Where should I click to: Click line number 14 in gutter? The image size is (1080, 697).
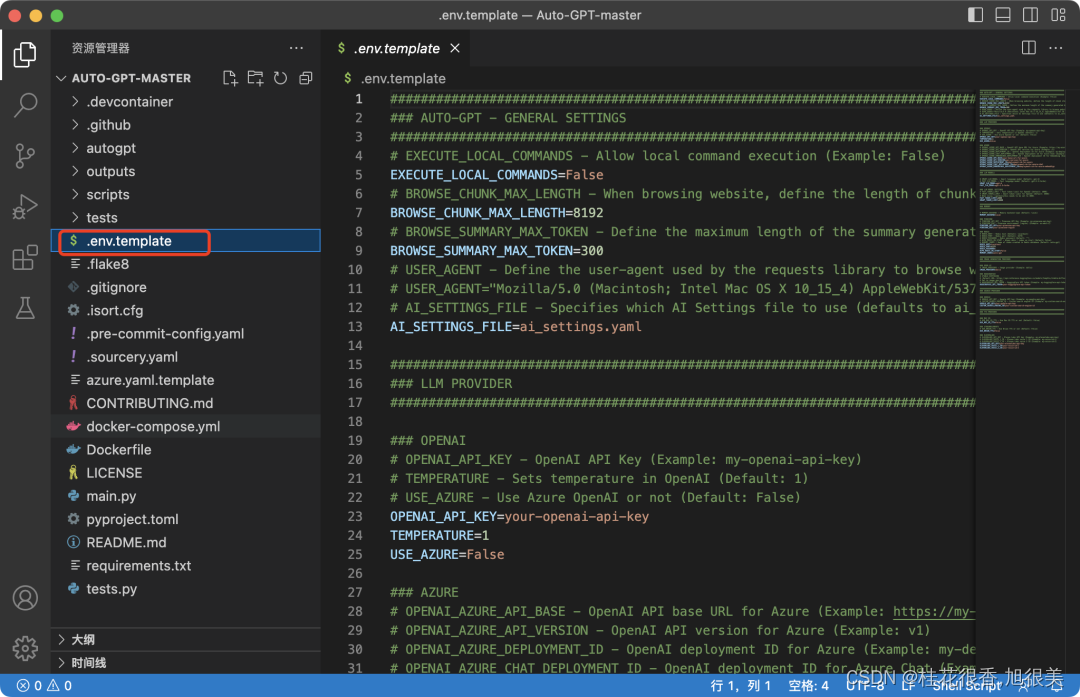[x=355, y=345]
